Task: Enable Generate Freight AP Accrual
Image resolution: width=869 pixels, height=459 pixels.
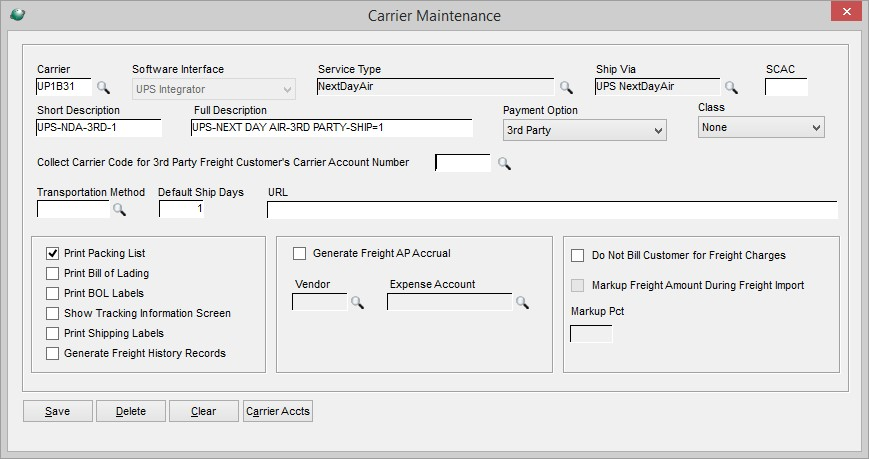Action: tap(299, 253)
